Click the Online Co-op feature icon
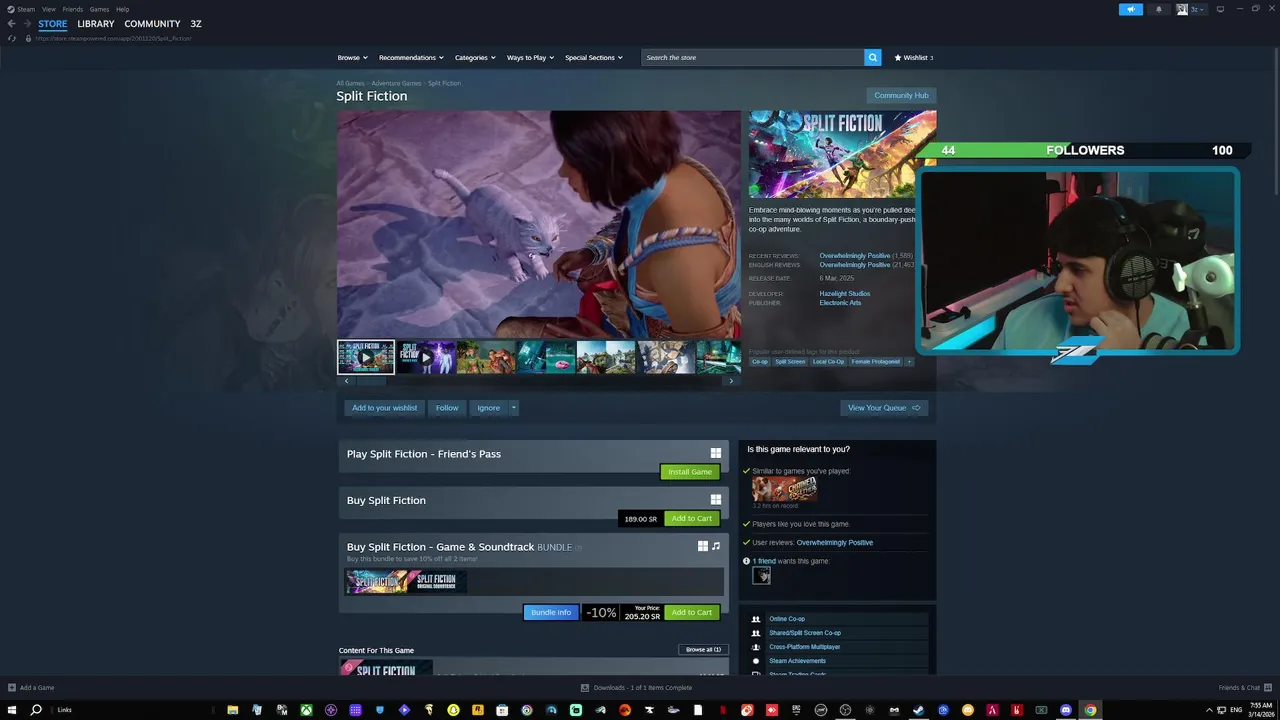1280x720 pixels. pyautogui.click(x=756, y=619)
